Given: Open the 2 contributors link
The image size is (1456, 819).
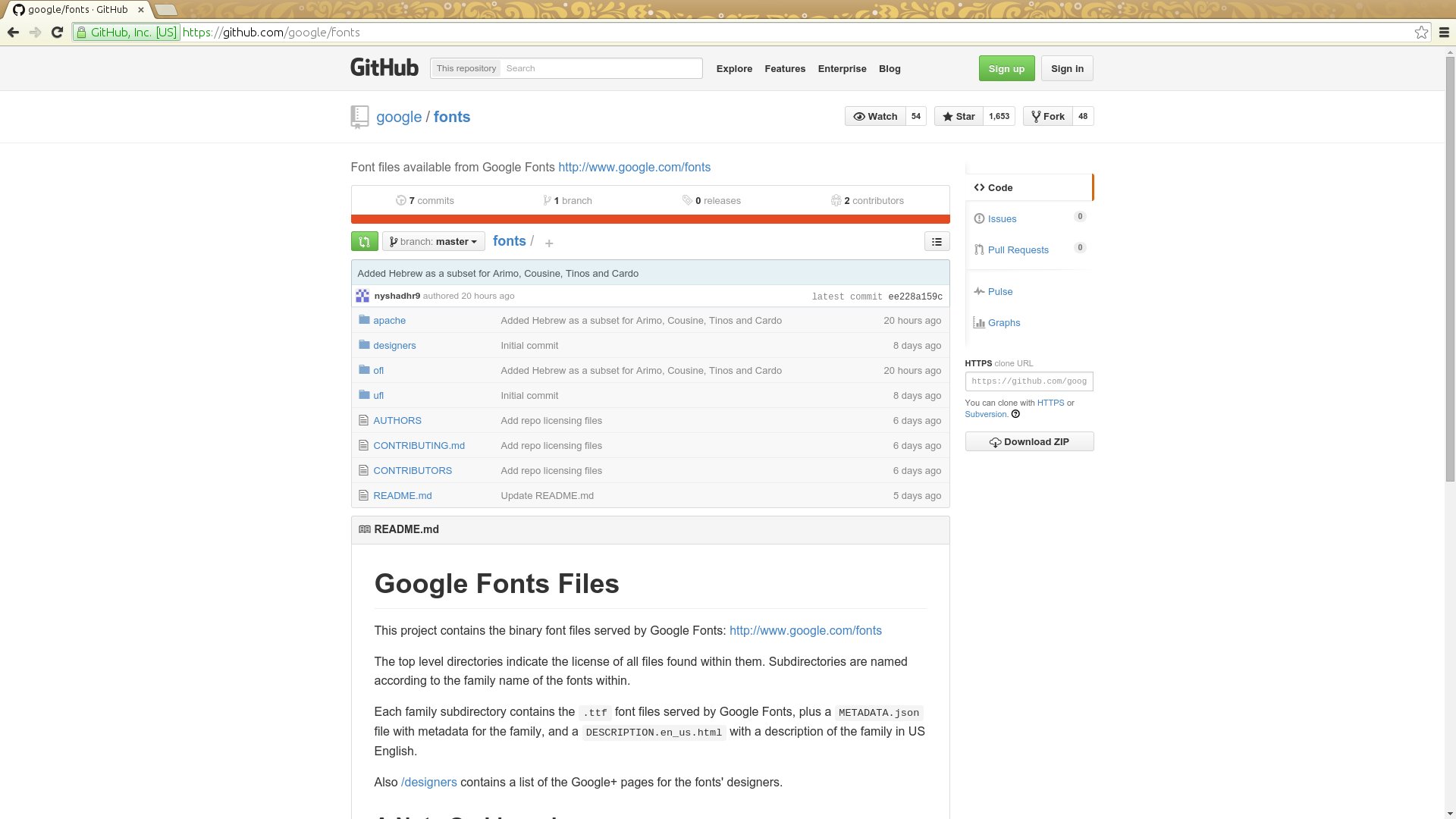Looking at the screenshot, I should tap(868, 200).
